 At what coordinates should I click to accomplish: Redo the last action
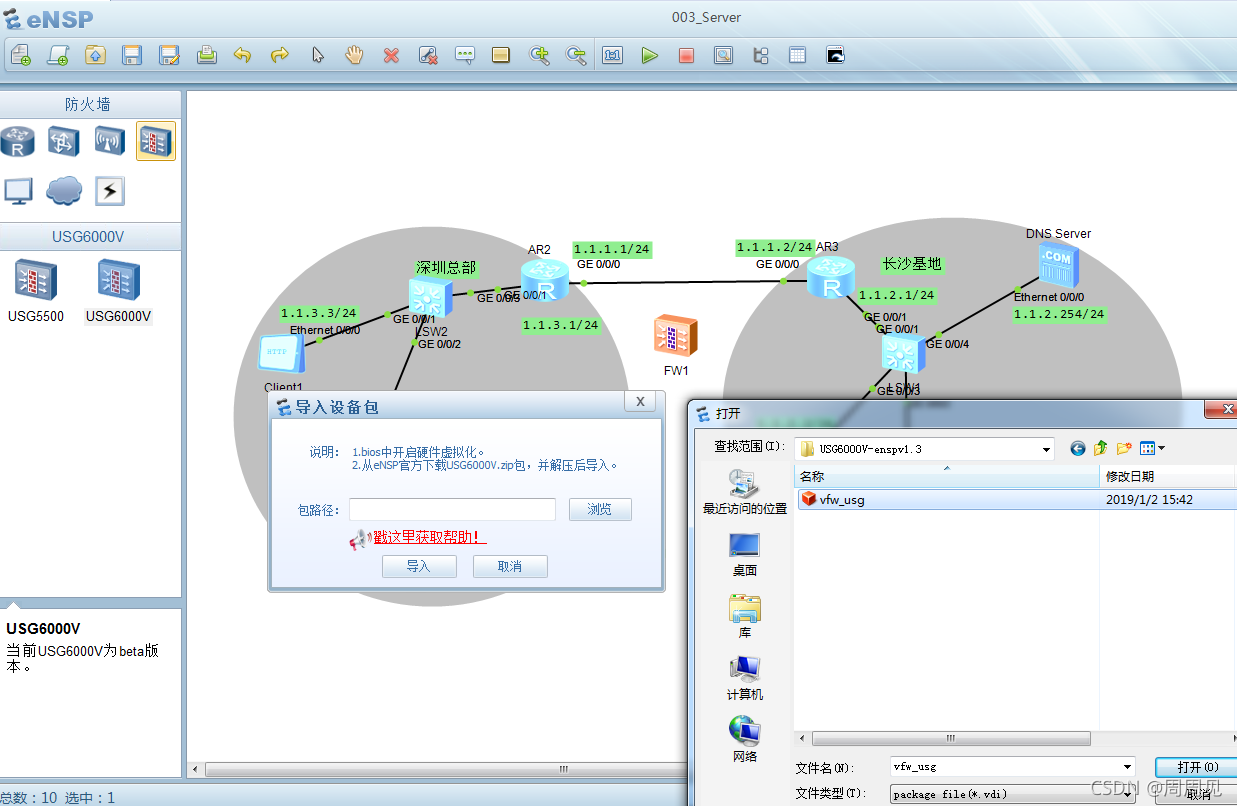pyautogui.click(x=280, y=56)
